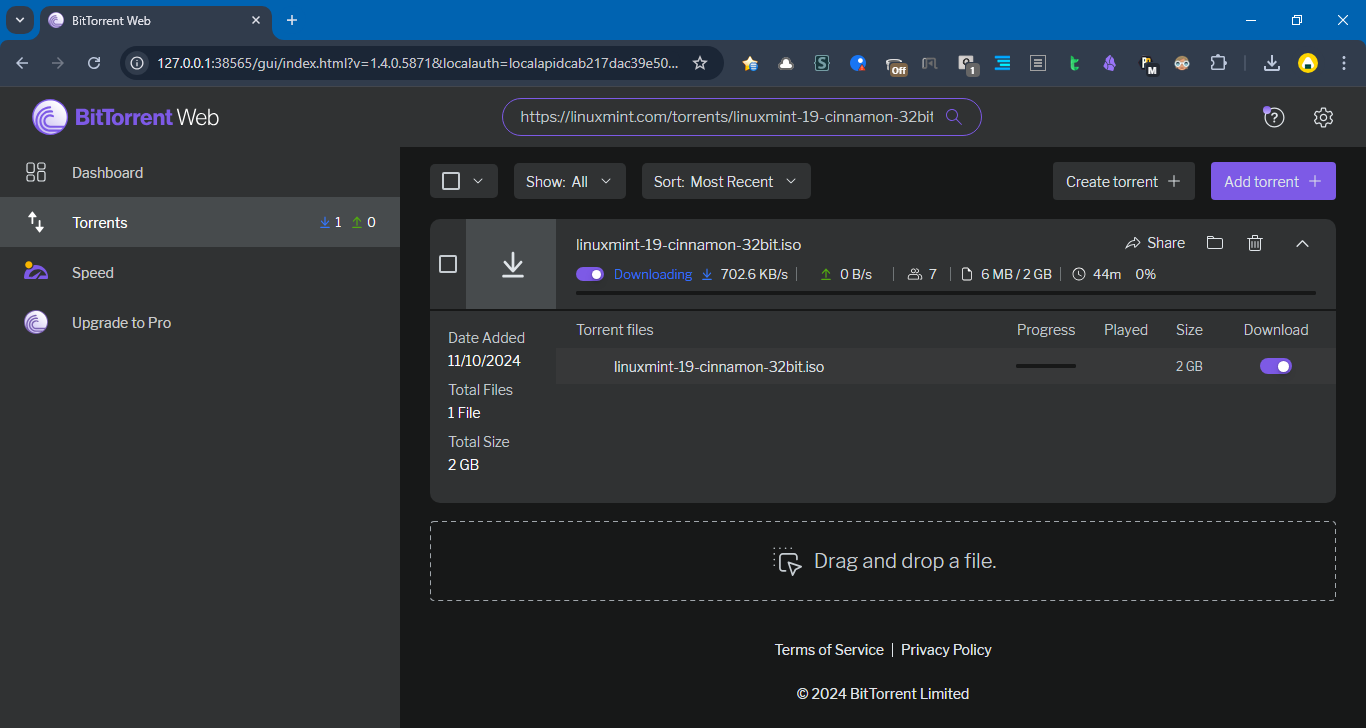Expand the select-all dropdown arrow
1366x728 pixels.
point(478,181)
